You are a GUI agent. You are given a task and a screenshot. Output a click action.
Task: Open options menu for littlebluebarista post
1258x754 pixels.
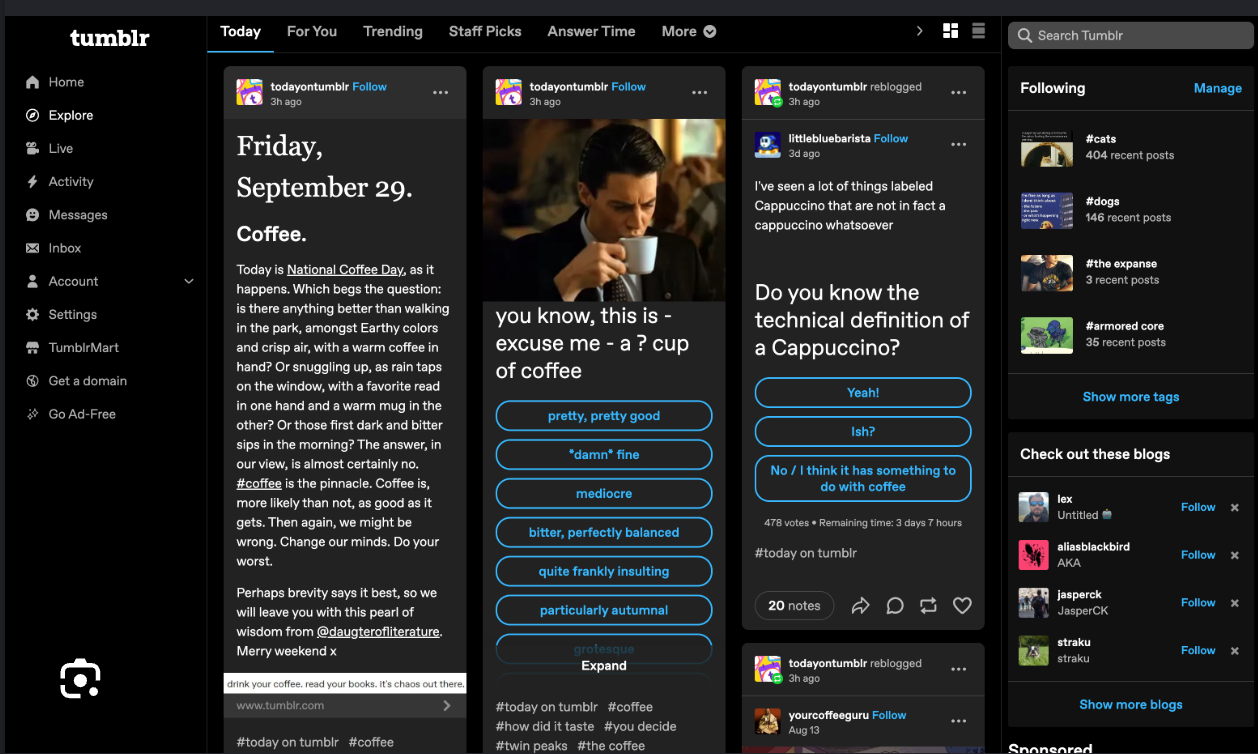pos(959,145)
